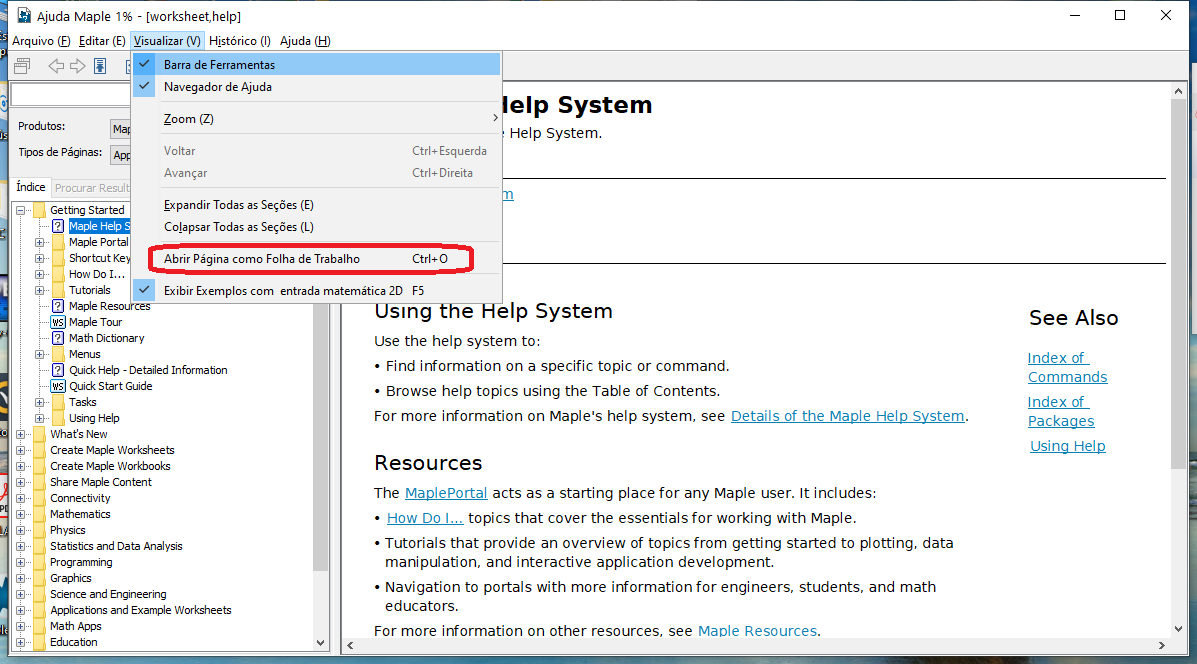Click the folder icon beside Physics

coord(40,530)
